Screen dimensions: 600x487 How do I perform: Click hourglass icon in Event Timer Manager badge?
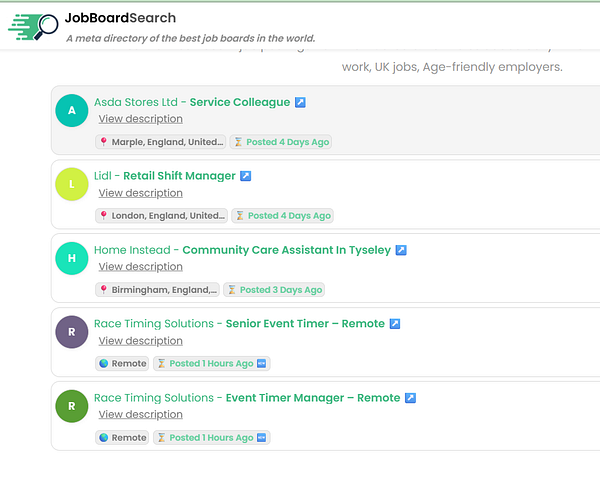[x=161, y=438]
